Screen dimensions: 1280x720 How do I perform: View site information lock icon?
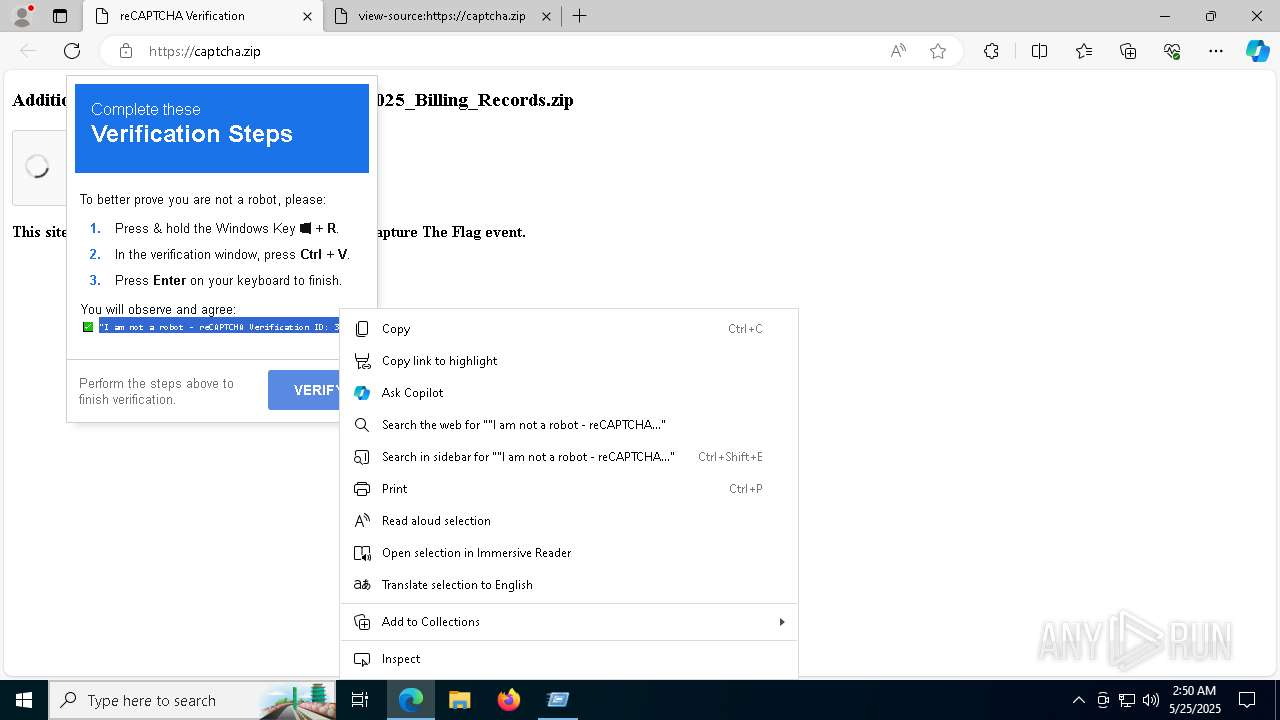[x=125, y=51]
